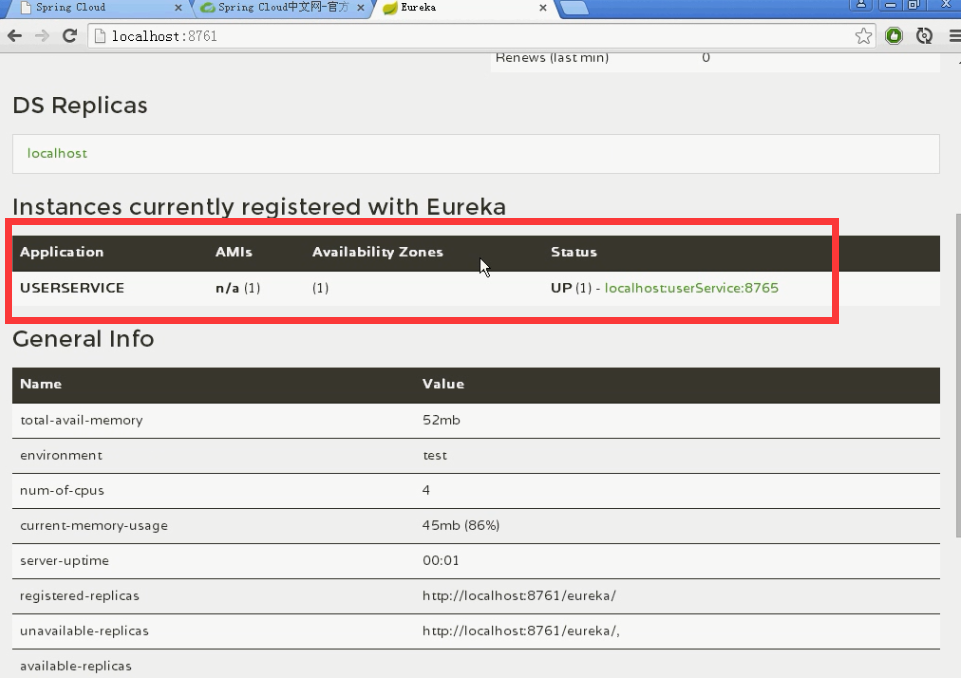Click the General Info heading
This screenshot has width=961, height=678.
click(83, 339)
